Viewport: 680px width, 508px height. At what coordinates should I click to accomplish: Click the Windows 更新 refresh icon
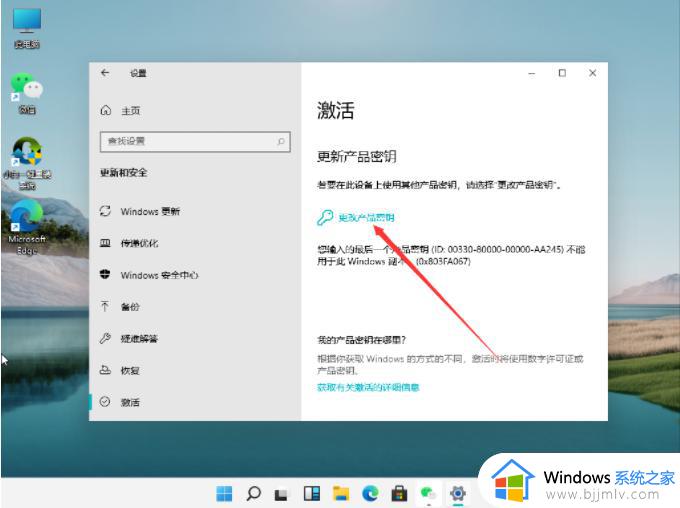pyautogui.click(x=105, y=211)
